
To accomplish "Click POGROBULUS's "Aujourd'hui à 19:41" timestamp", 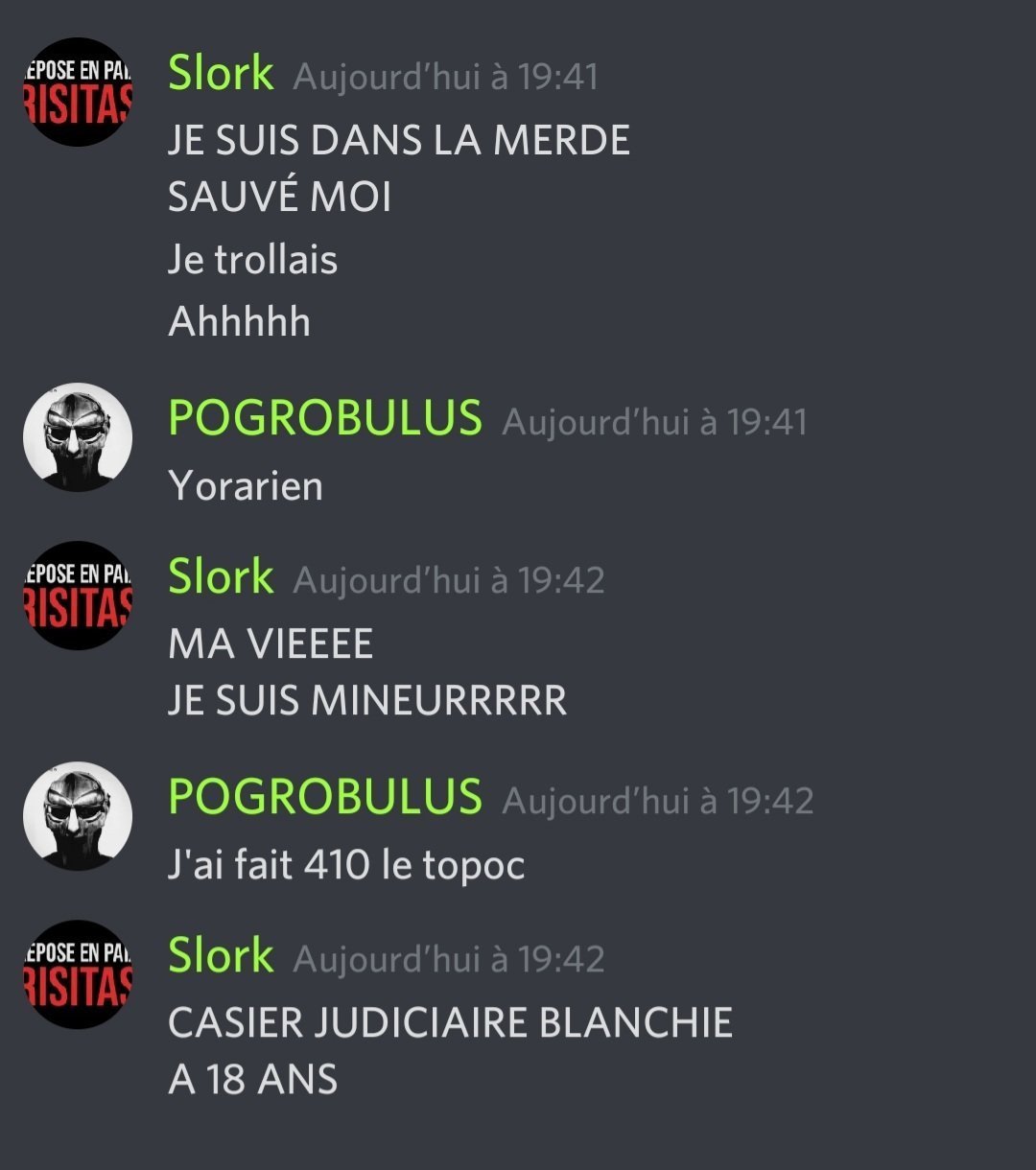I will [654, 422].
